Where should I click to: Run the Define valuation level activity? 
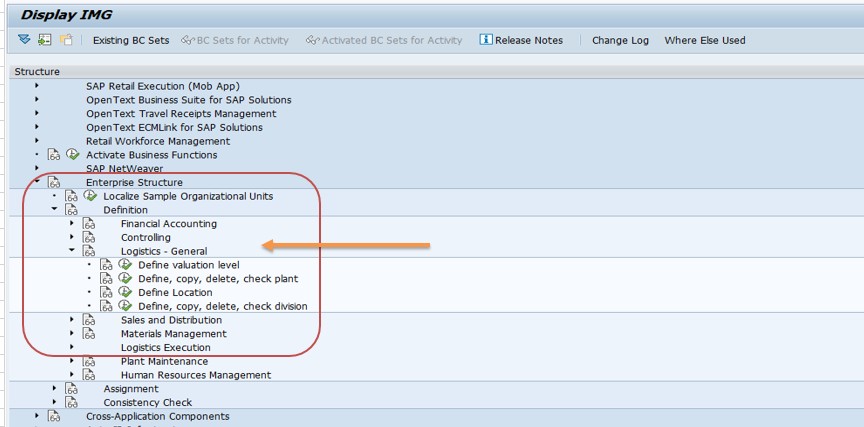pyautogui.click(x=125, y=265)
